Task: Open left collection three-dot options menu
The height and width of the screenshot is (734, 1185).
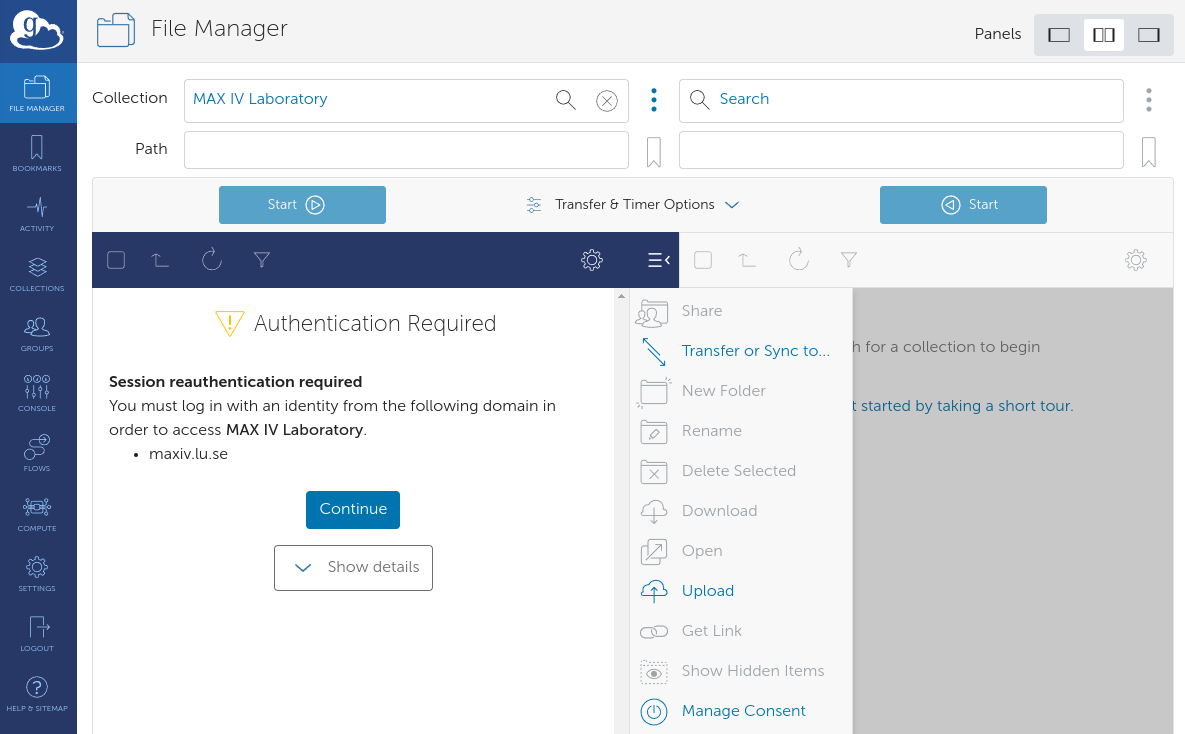Action: pyautogui.click(x=654, y=100)
